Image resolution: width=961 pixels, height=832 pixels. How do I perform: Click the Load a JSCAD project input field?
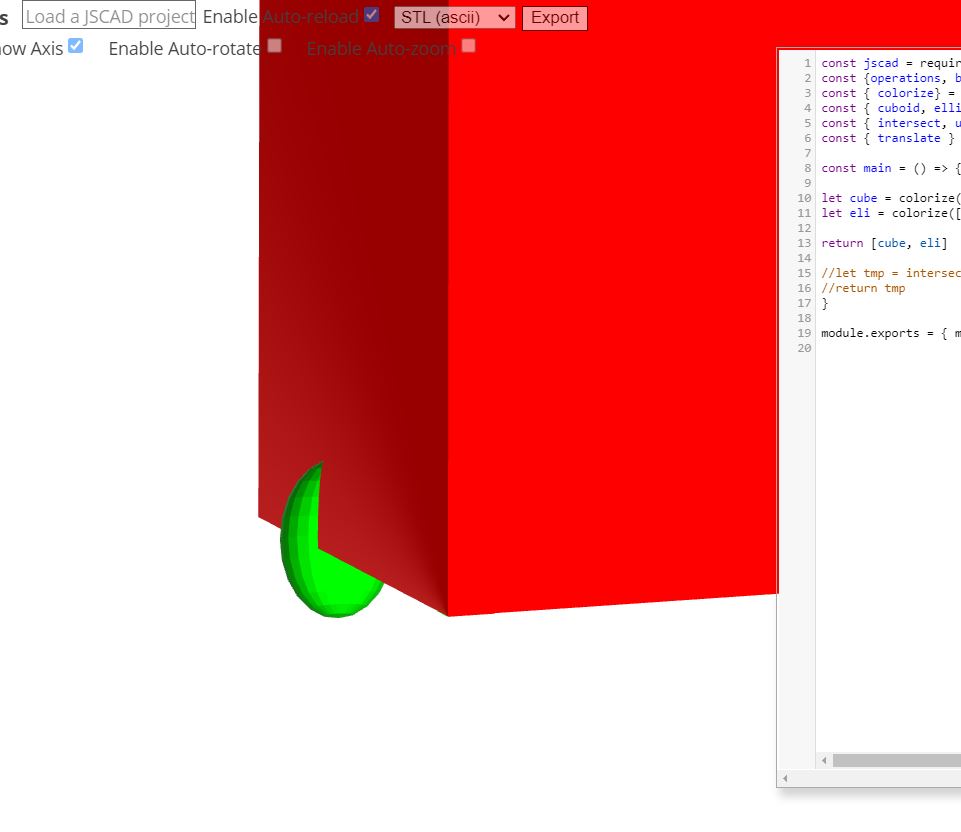coord(108,15)
